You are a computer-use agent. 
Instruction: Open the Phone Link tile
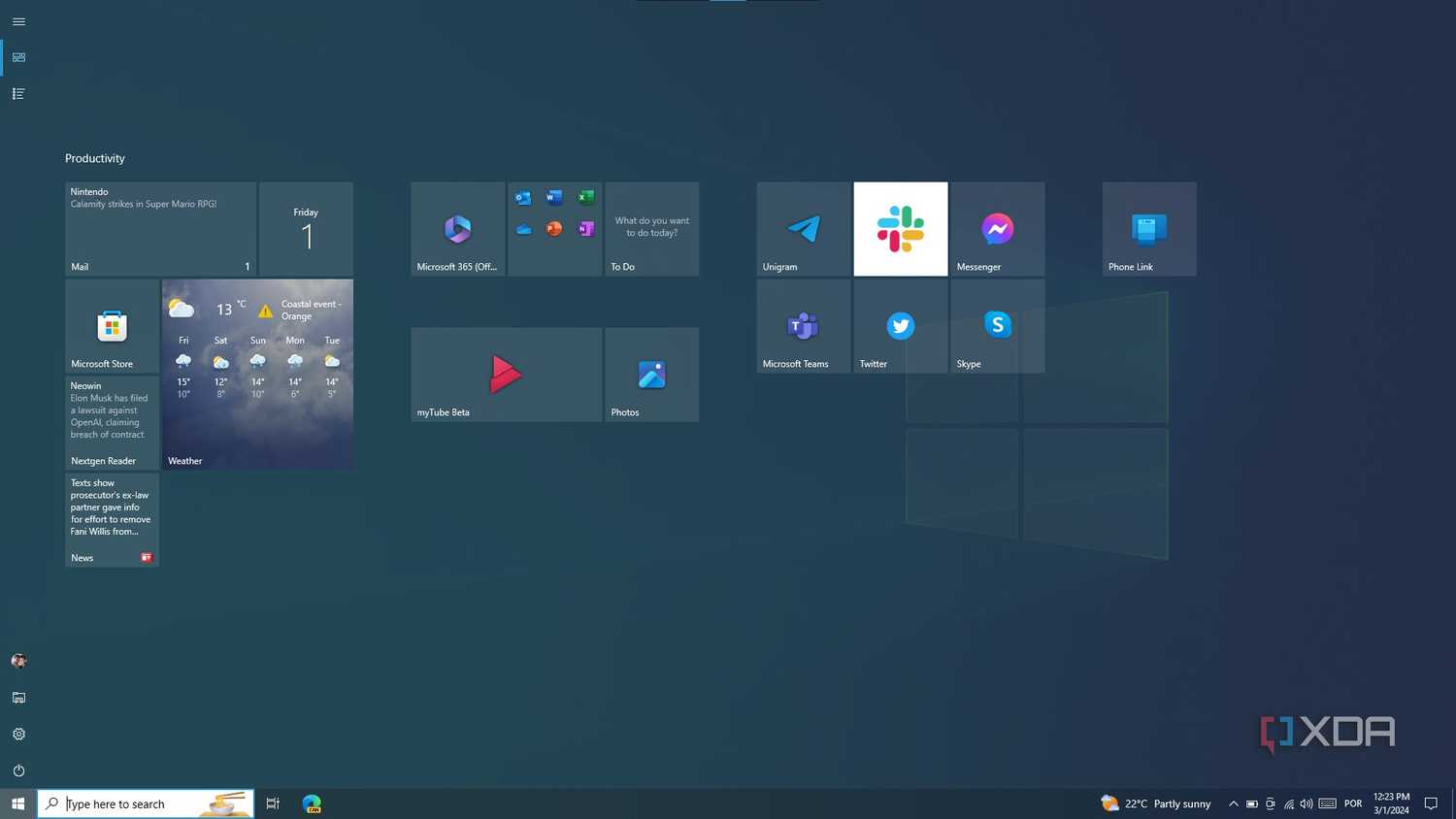point(1149,229)
